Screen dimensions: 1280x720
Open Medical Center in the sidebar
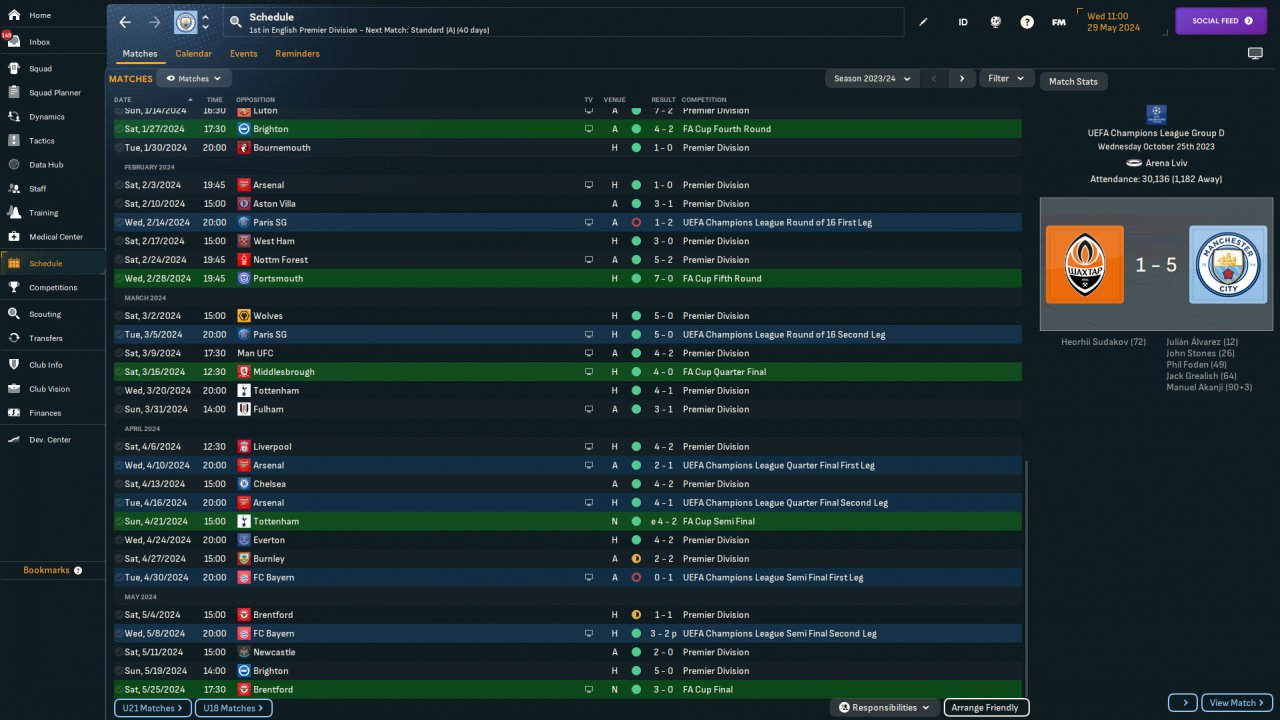pos(53,237)
